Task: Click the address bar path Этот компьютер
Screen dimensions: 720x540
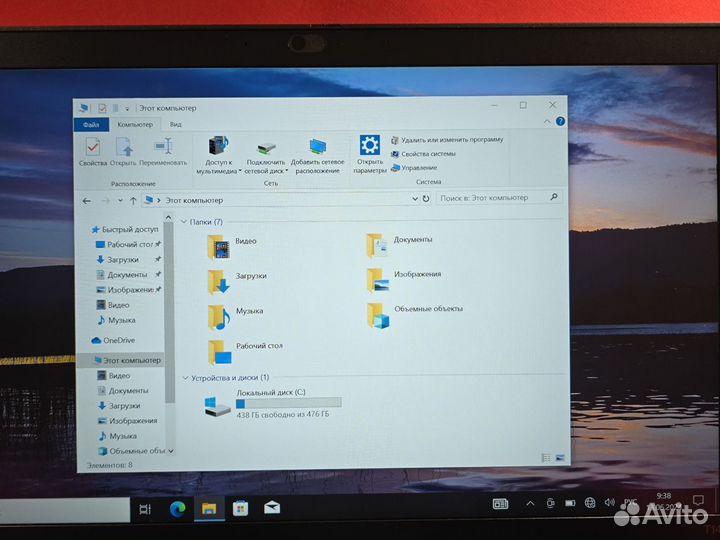Action: [194, 200]
